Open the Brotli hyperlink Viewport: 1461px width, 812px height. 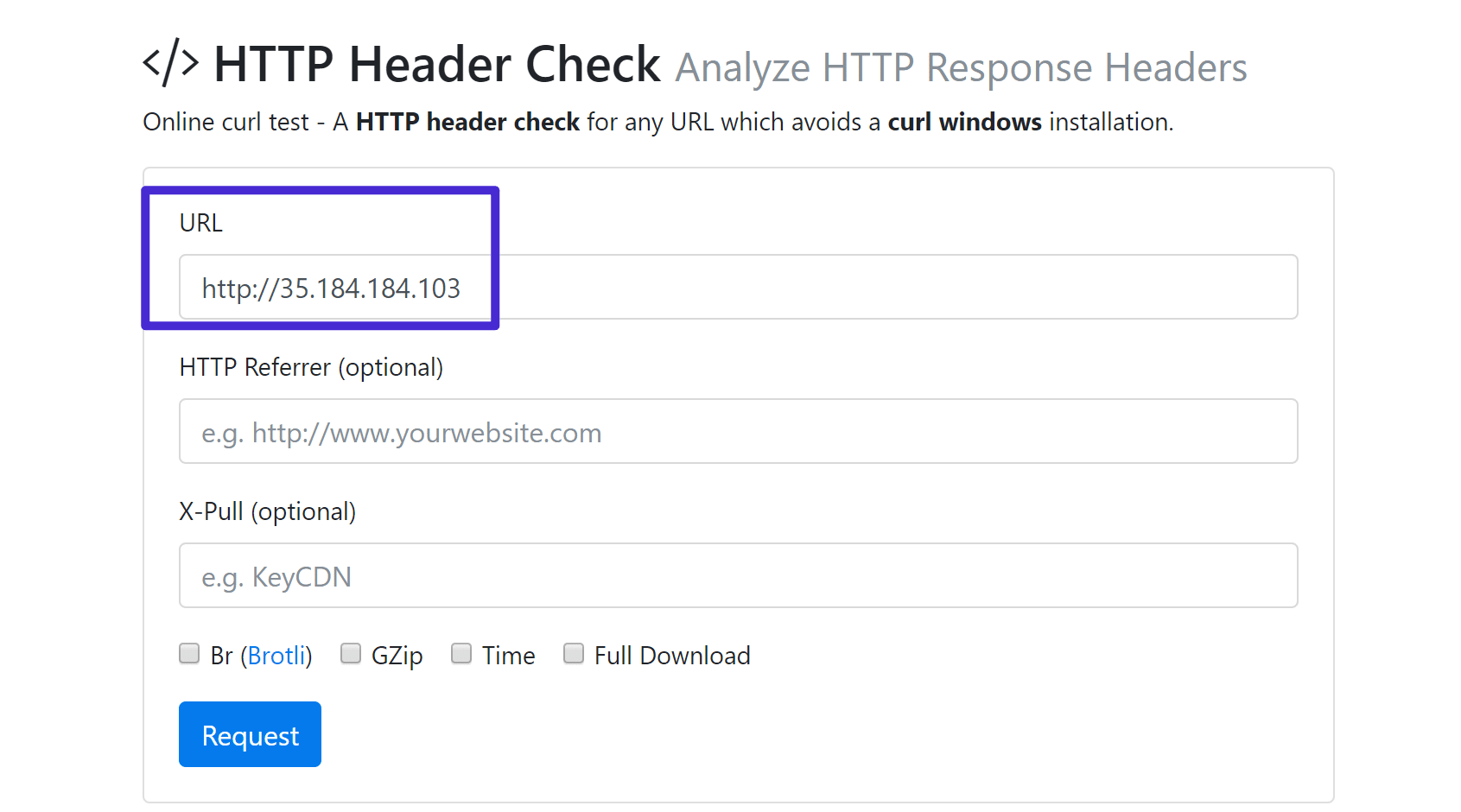pyautogui.click(x=276, y=656)
